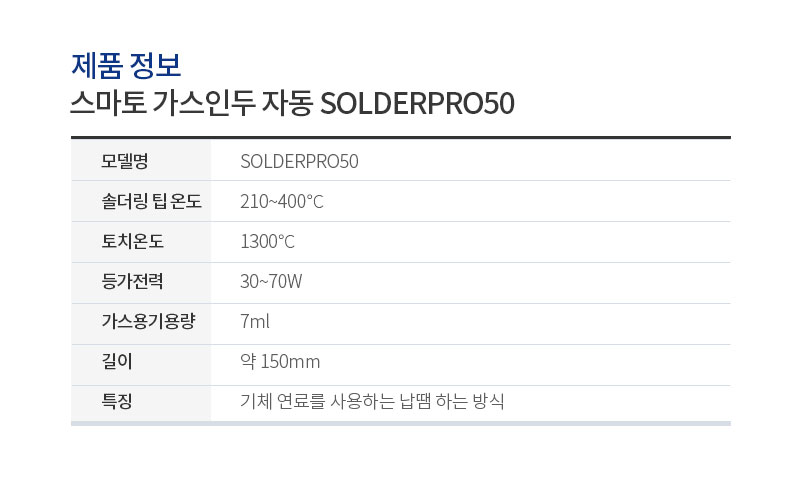800x494 pixels.
Task: Click SOLDERPRO50 in the large product title
Action: tap(417, 104)
